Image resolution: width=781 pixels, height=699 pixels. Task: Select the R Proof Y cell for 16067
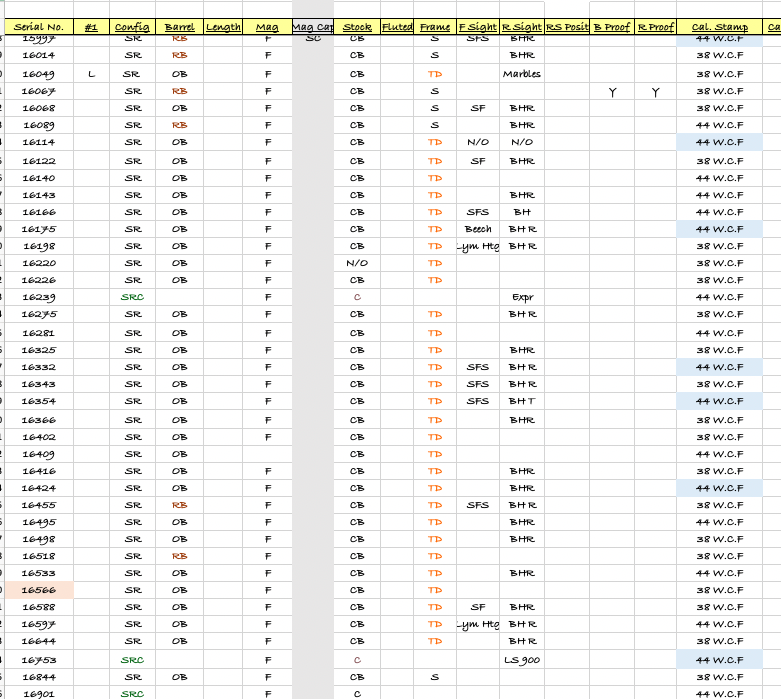655,92
